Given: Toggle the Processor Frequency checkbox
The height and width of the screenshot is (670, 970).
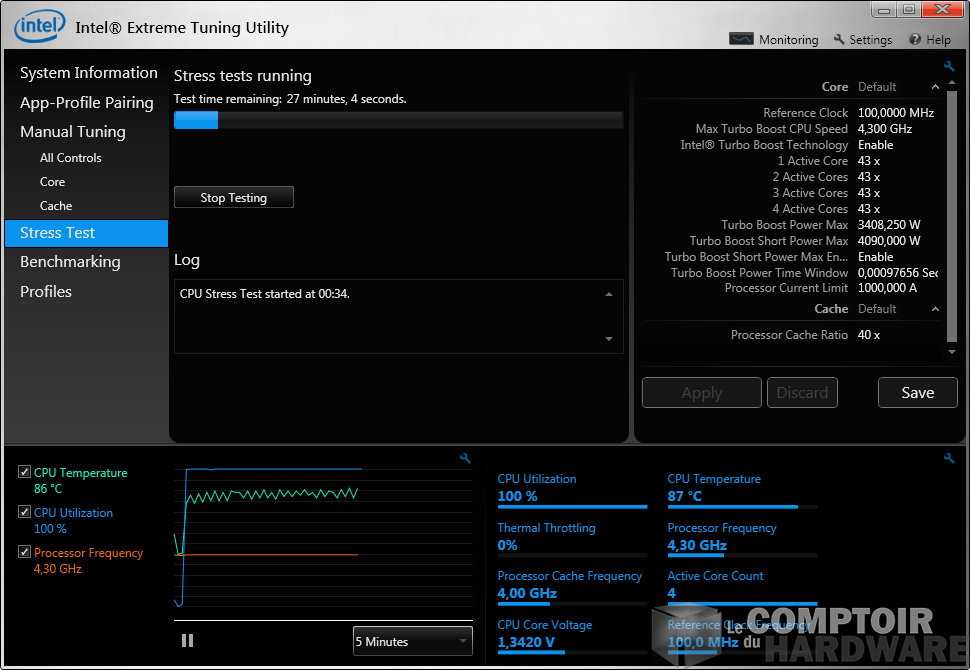Looking at the screenshot, I should click(x=23, y=551).
